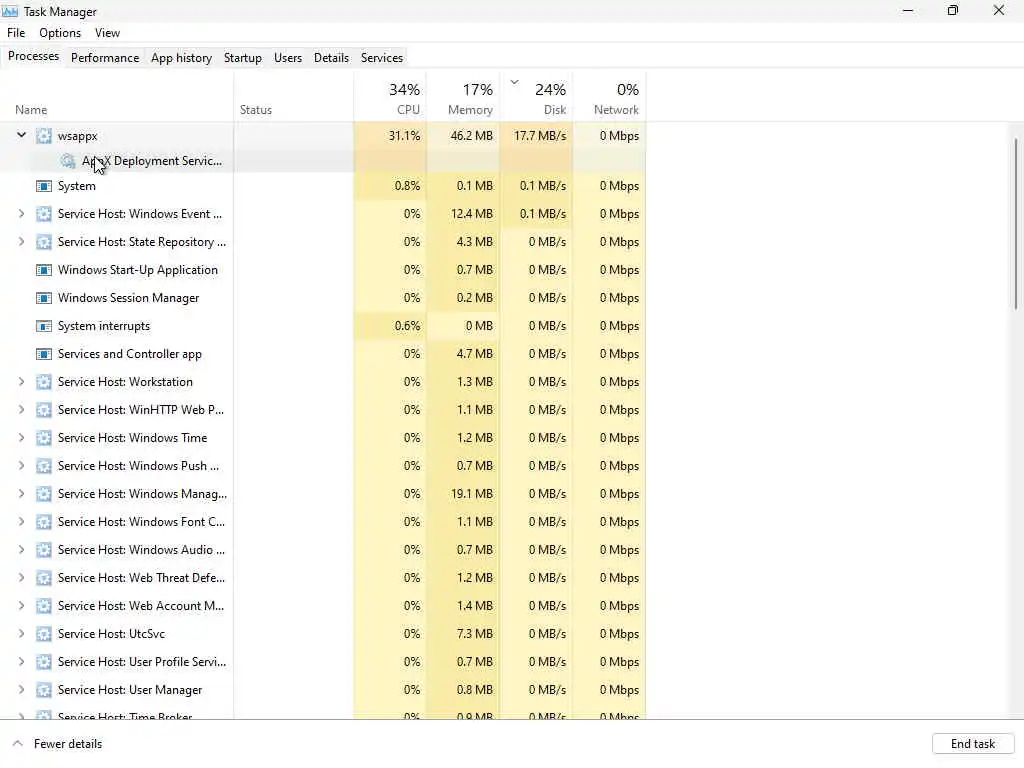
Task: Select the Processes tab
Action: (33, 56)
